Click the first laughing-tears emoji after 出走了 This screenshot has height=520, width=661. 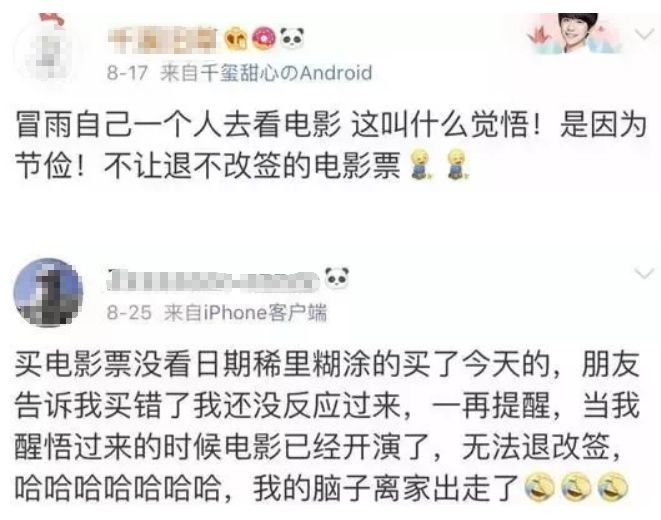pos(539,488)
